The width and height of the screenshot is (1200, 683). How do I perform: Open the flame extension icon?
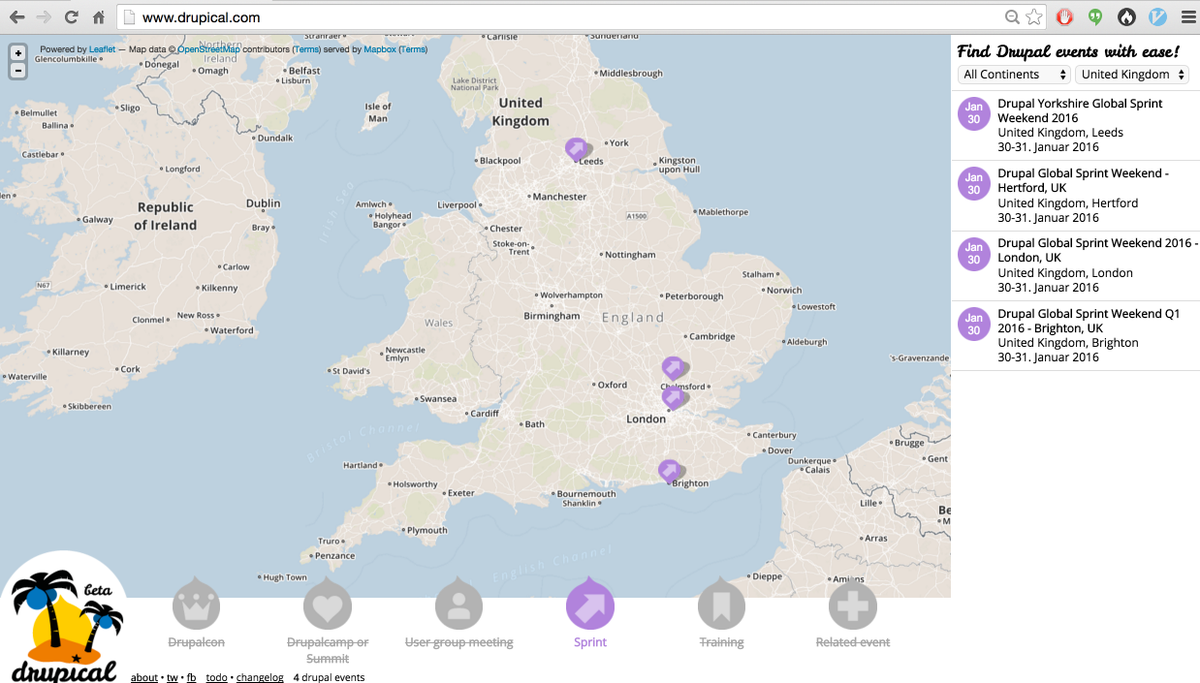click(x=1127, y=17)
